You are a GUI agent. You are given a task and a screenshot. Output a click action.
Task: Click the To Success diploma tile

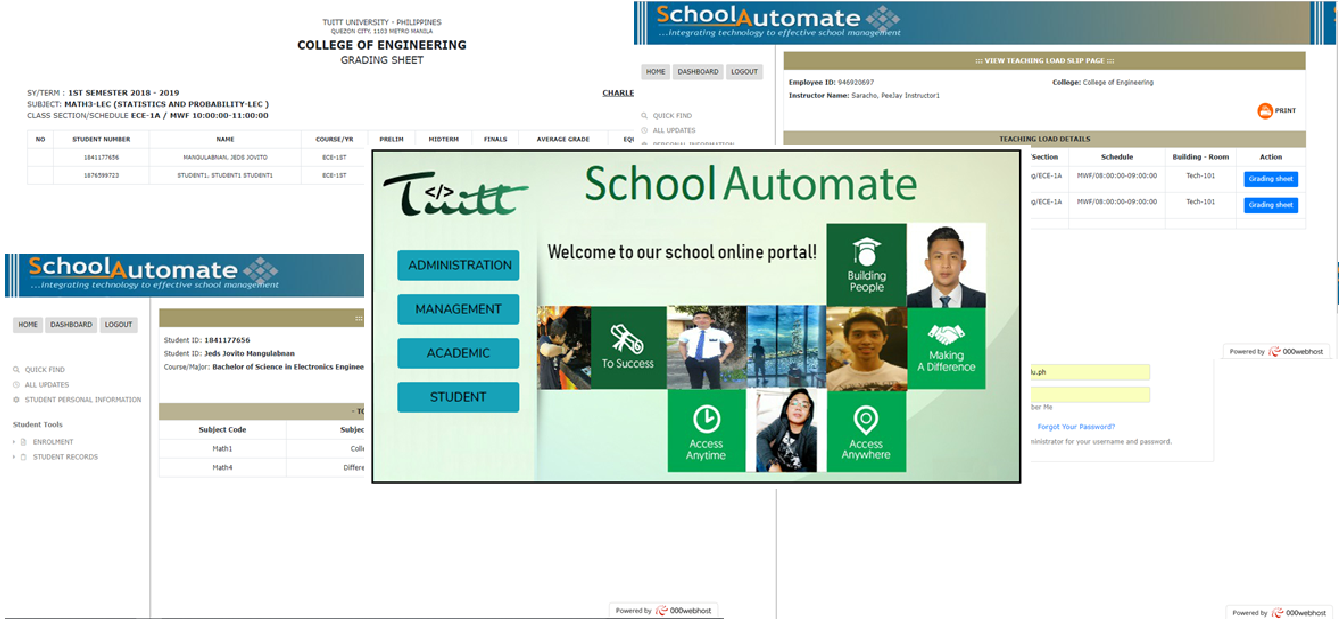[x=628, y=348]
